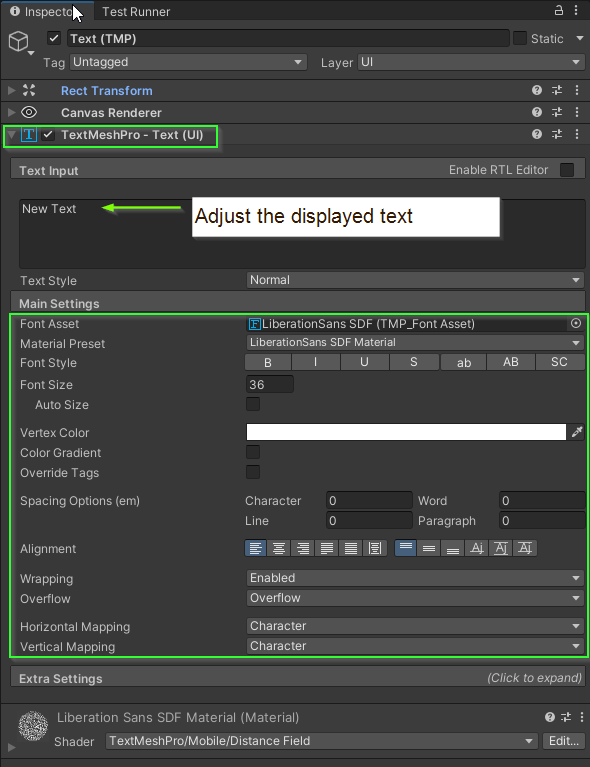Open Canvas Renderer three-dot context menu
Viewport: 590px width, 767px height.
577,112
